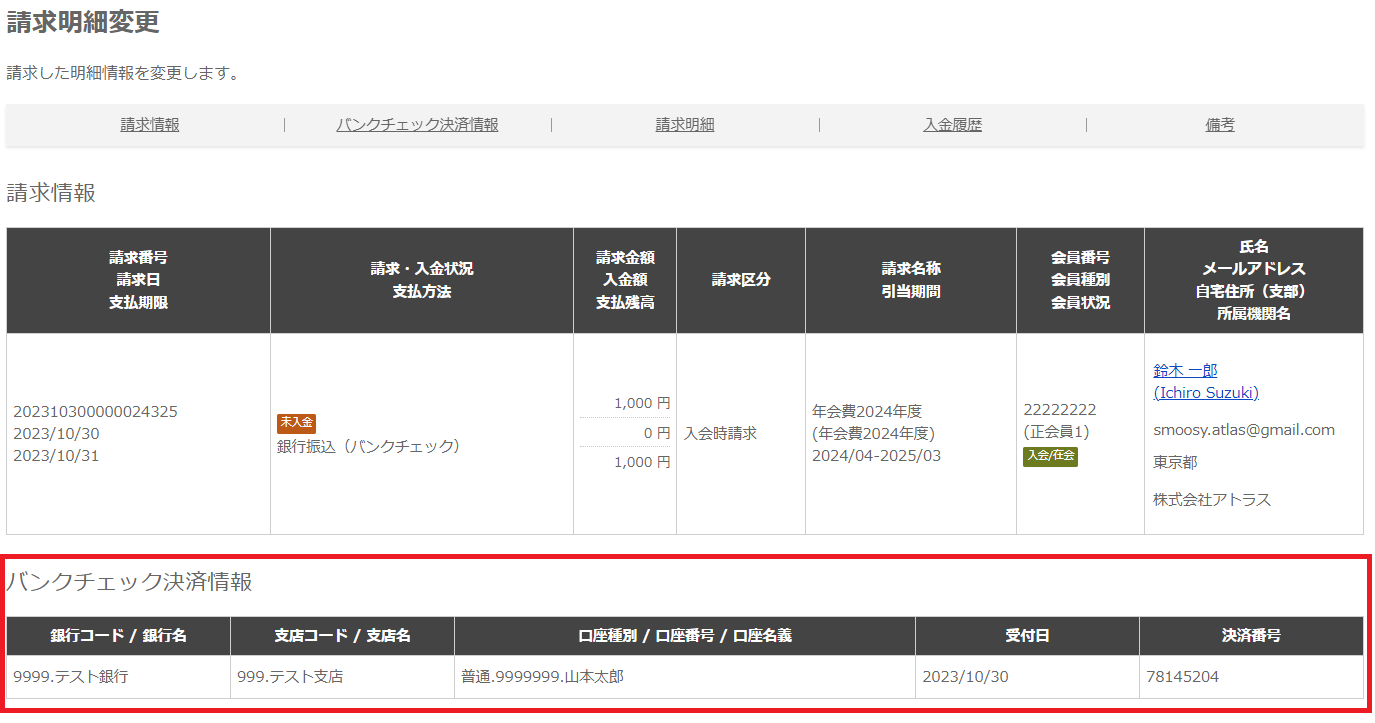The width and height of the screenshot is (1375, 723).
Task: Click member number 22222222
Action: (1060, 410)
